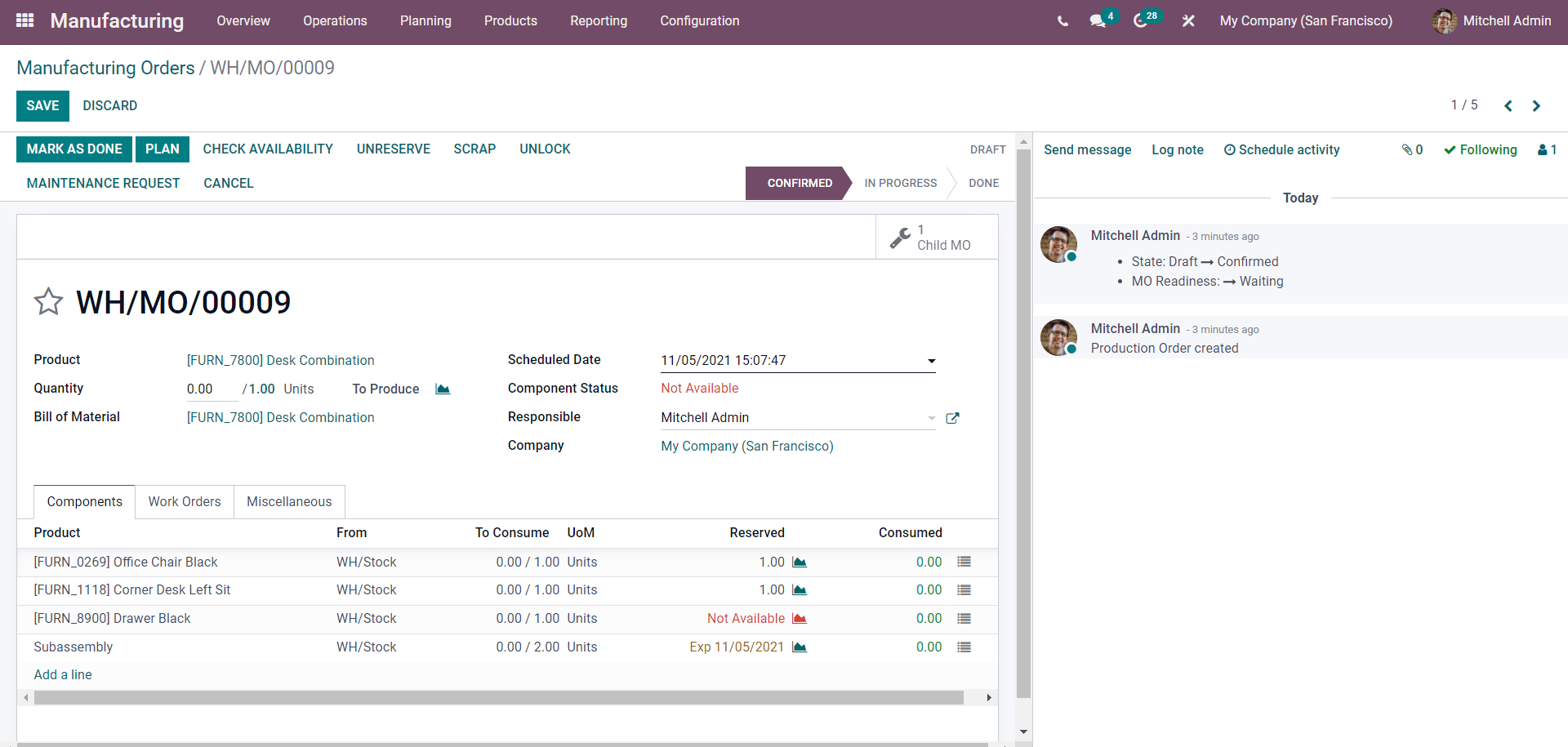Viewport: 1568px width, 747px height.
Task: Click scroll right arrow of components table
Action: point(989,698)
